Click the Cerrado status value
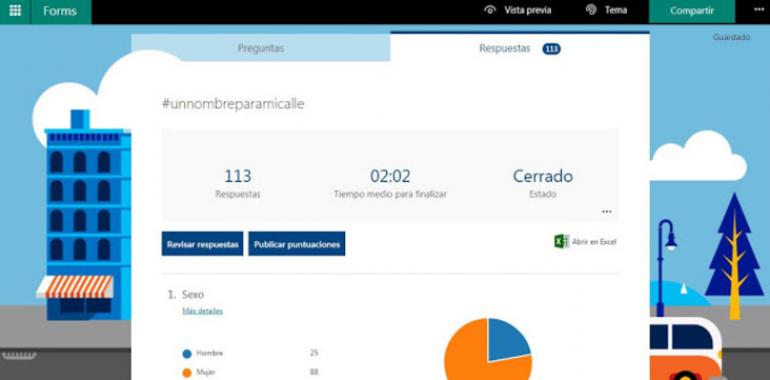This screenshot has height=380, width=770. click(543, 176)
